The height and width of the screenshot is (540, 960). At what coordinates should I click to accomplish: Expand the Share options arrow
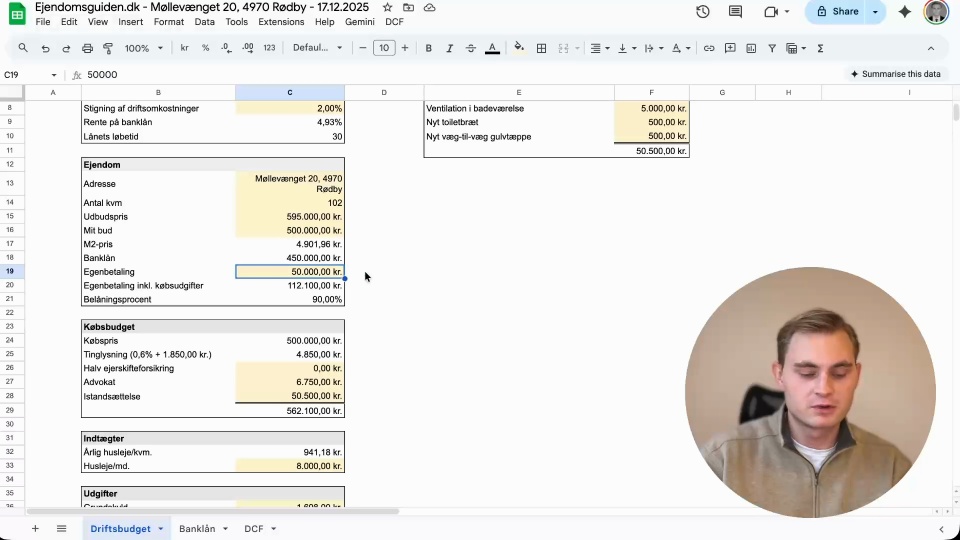(875, 12)
